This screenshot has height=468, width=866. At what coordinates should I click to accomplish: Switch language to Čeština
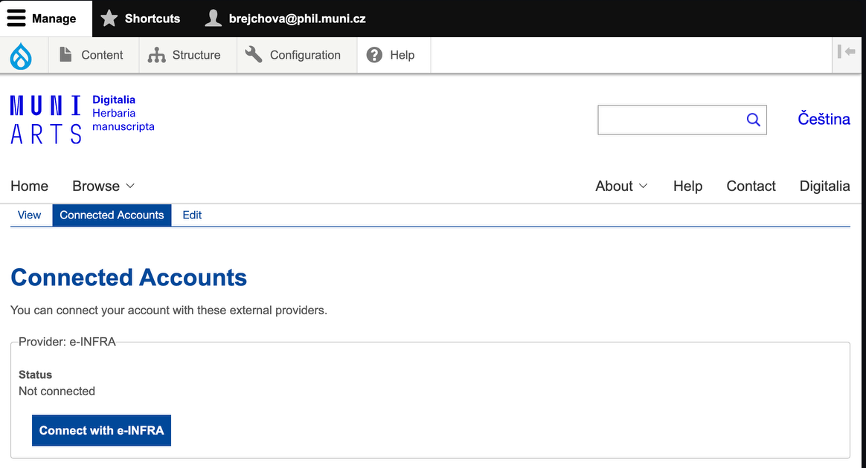(823, 119)
